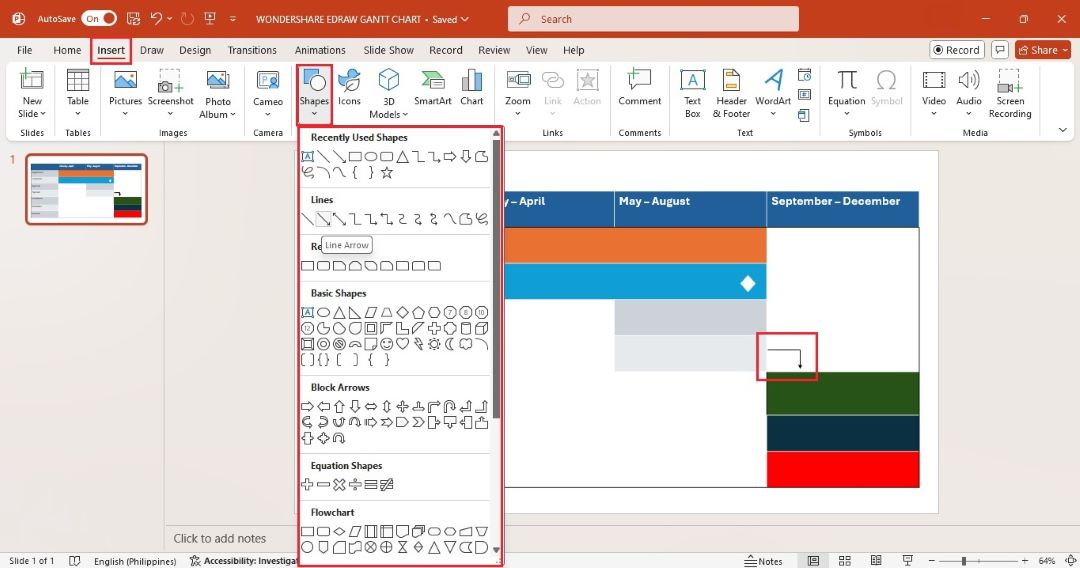Select the Sun shape in Basic Shapes
This screenshot has width=1080, height=568.
click(x=434, y=344)
